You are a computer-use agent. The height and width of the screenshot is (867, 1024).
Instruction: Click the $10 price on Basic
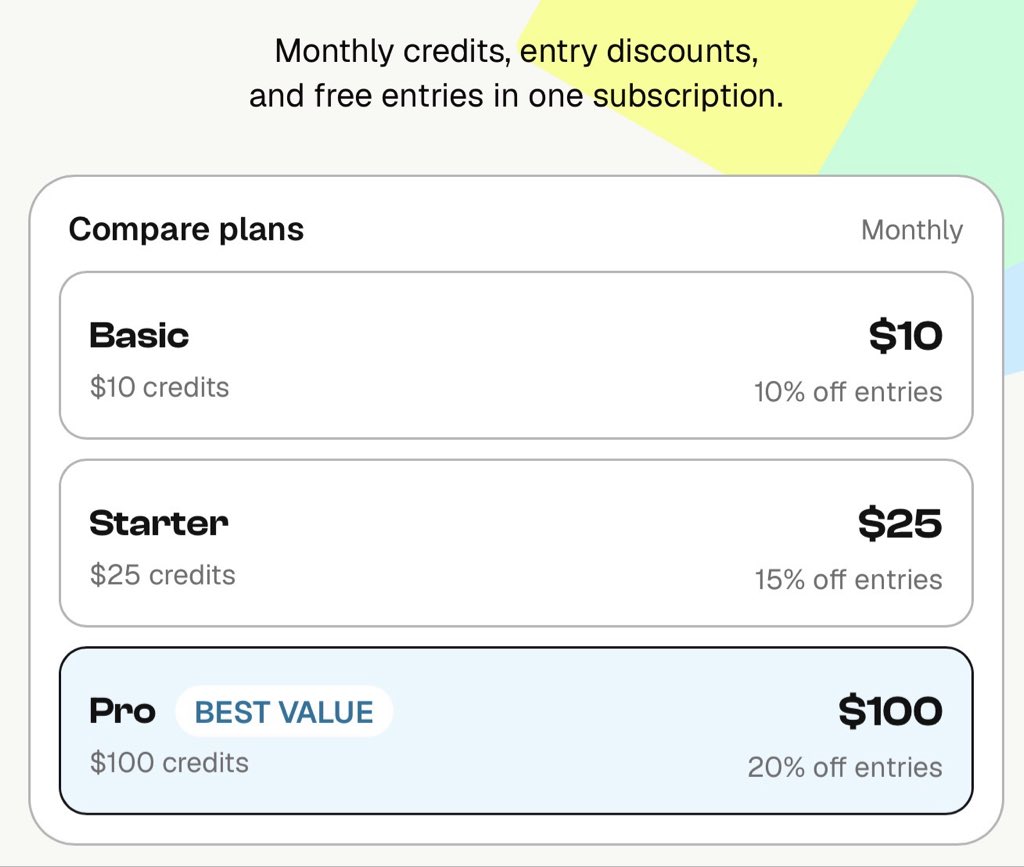click(x=905, y=336)
